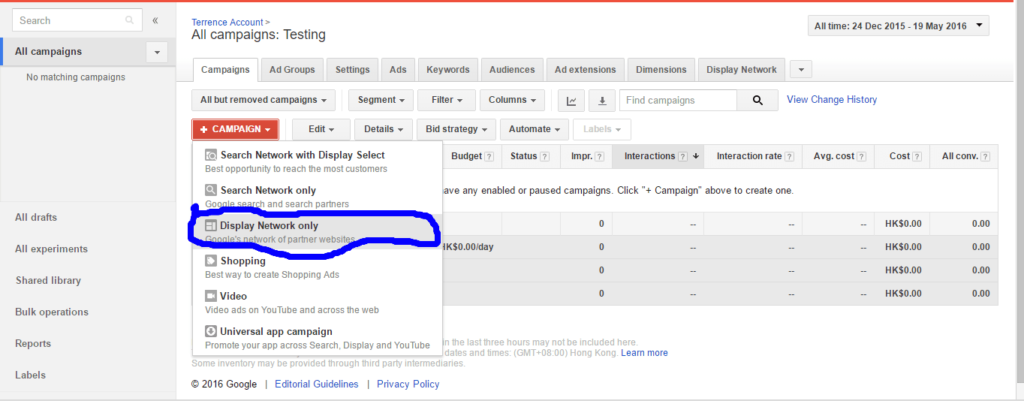Click Shopping campaign icon
This screenshot has width=1024, height=401.
[x=211, y=261]
